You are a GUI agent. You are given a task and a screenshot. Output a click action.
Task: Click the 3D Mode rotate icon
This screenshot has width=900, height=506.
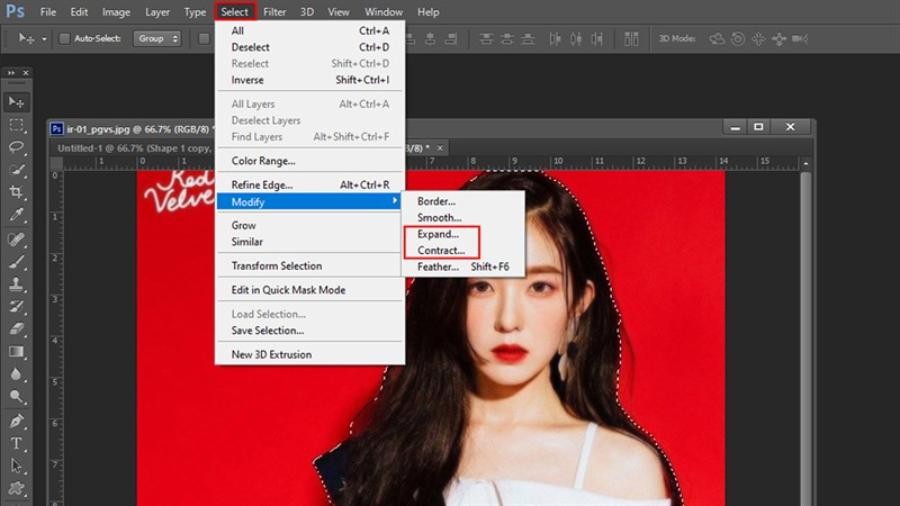tap(717, 39)
